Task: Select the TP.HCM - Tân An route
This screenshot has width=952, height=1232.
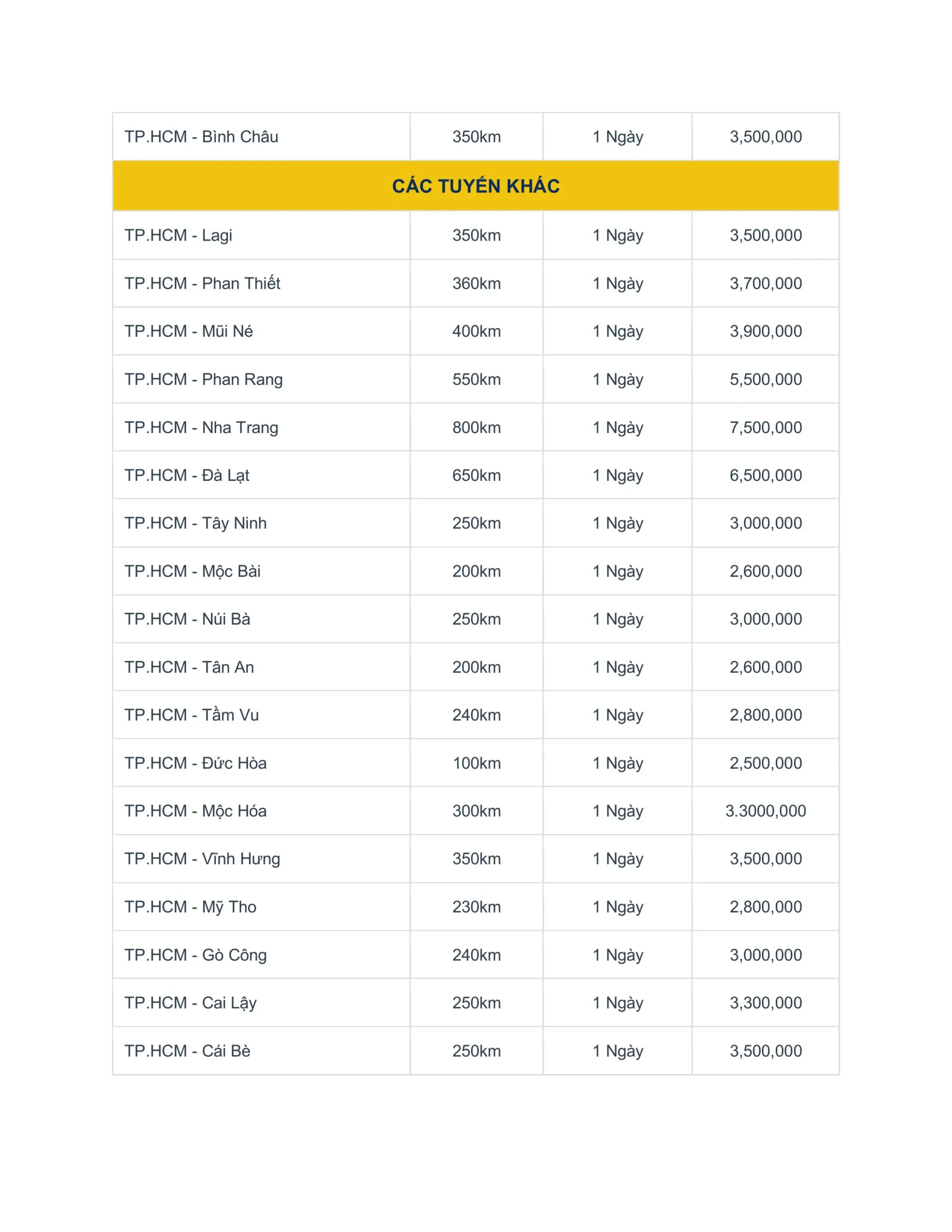Action: pyautogui.click(x=189, y=667)
